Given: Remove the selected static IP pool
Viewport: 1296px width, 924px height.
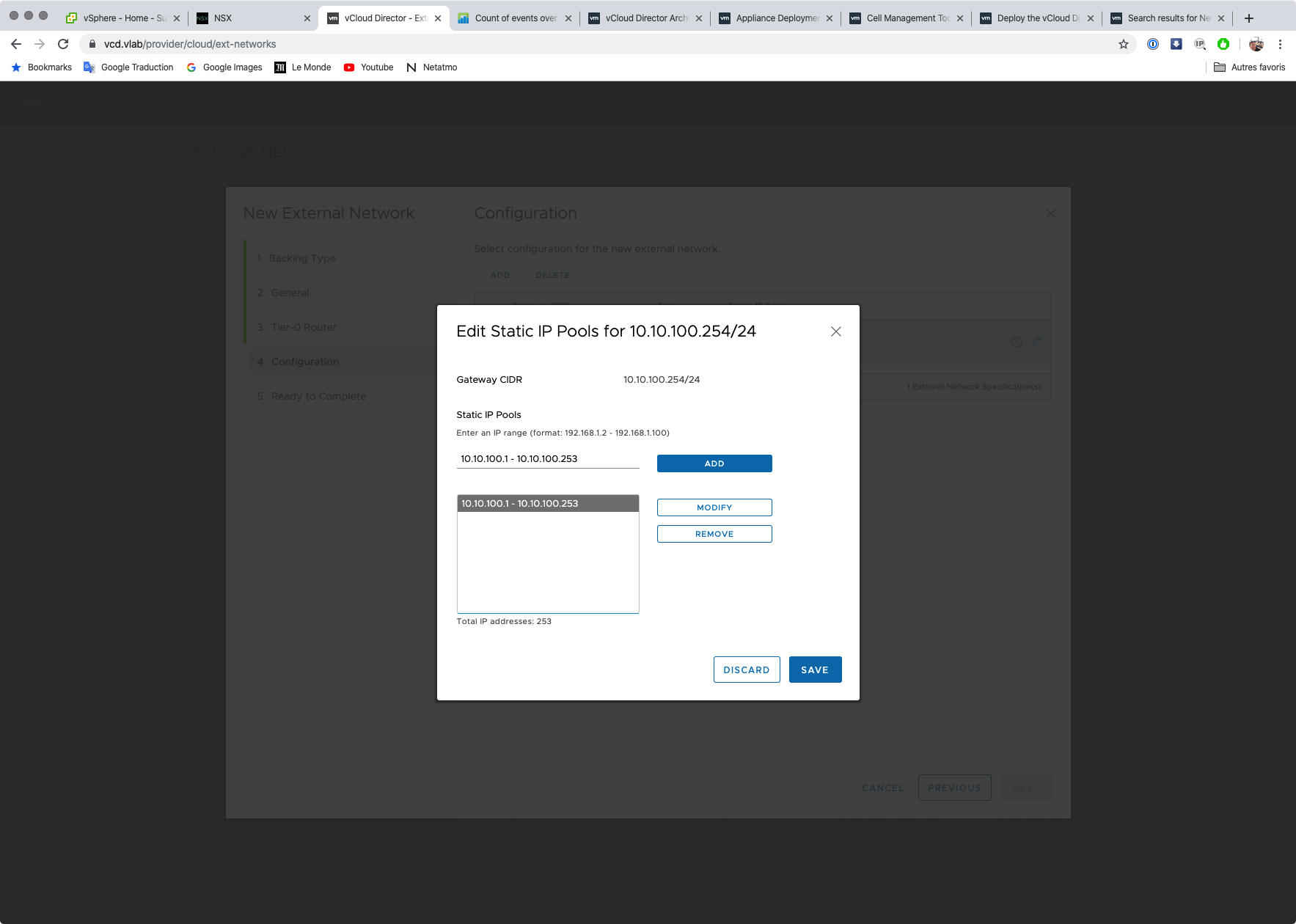Looking at the screenshot, I should [714, 534].
